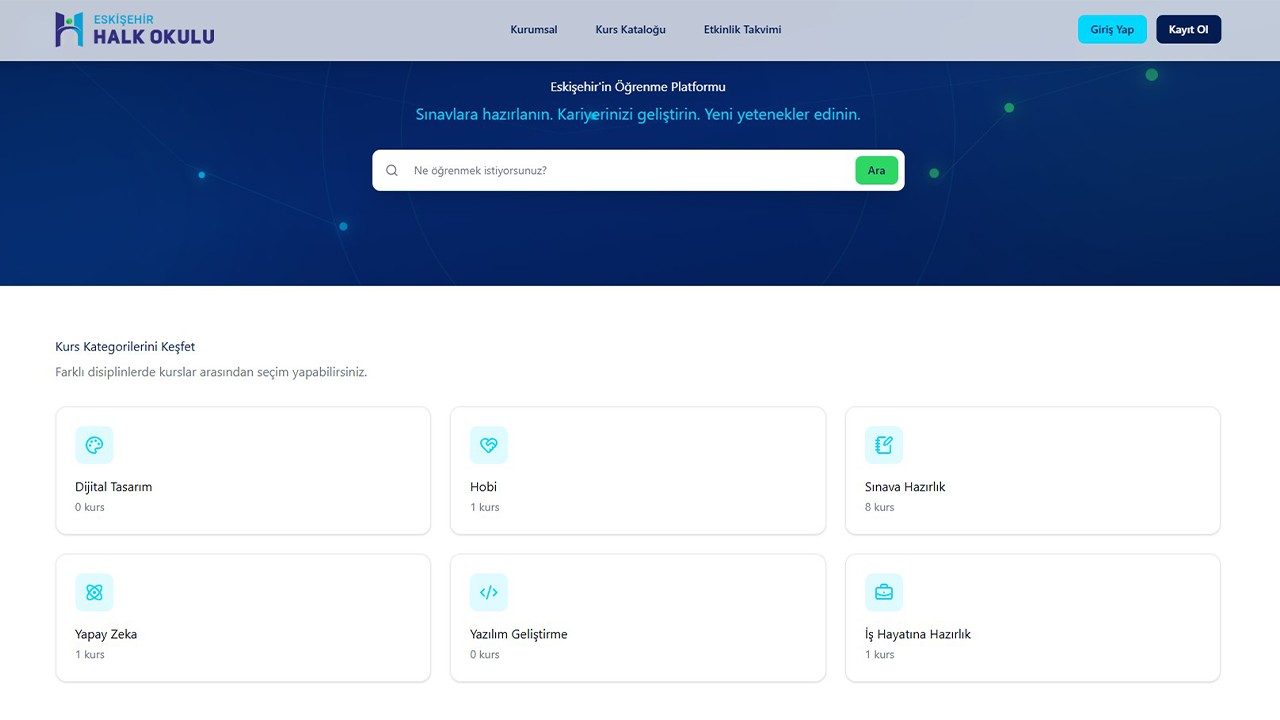1280x720 pixels.
Task: Open the Yapay Zeka category title
Action: tap(106, 634)
